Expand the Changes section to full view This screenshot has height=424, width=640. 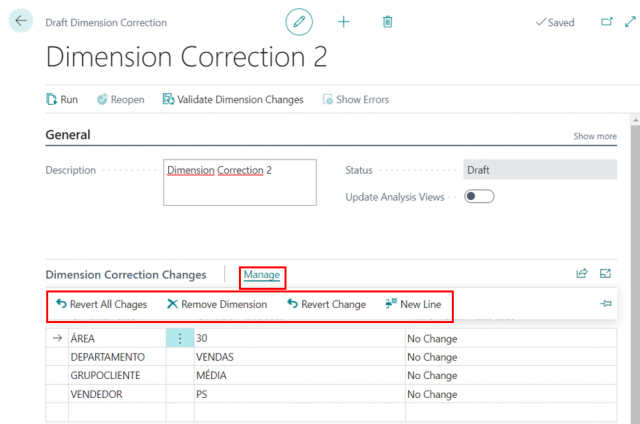click(606, 273)
